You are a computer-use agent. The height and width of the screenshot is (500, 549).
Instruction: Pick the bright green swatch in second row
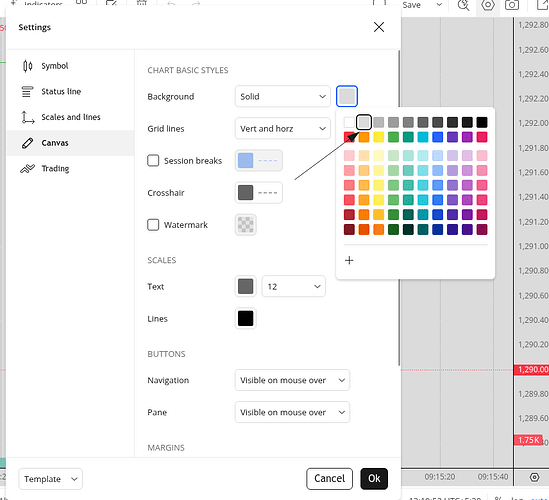tap(393, 137)
